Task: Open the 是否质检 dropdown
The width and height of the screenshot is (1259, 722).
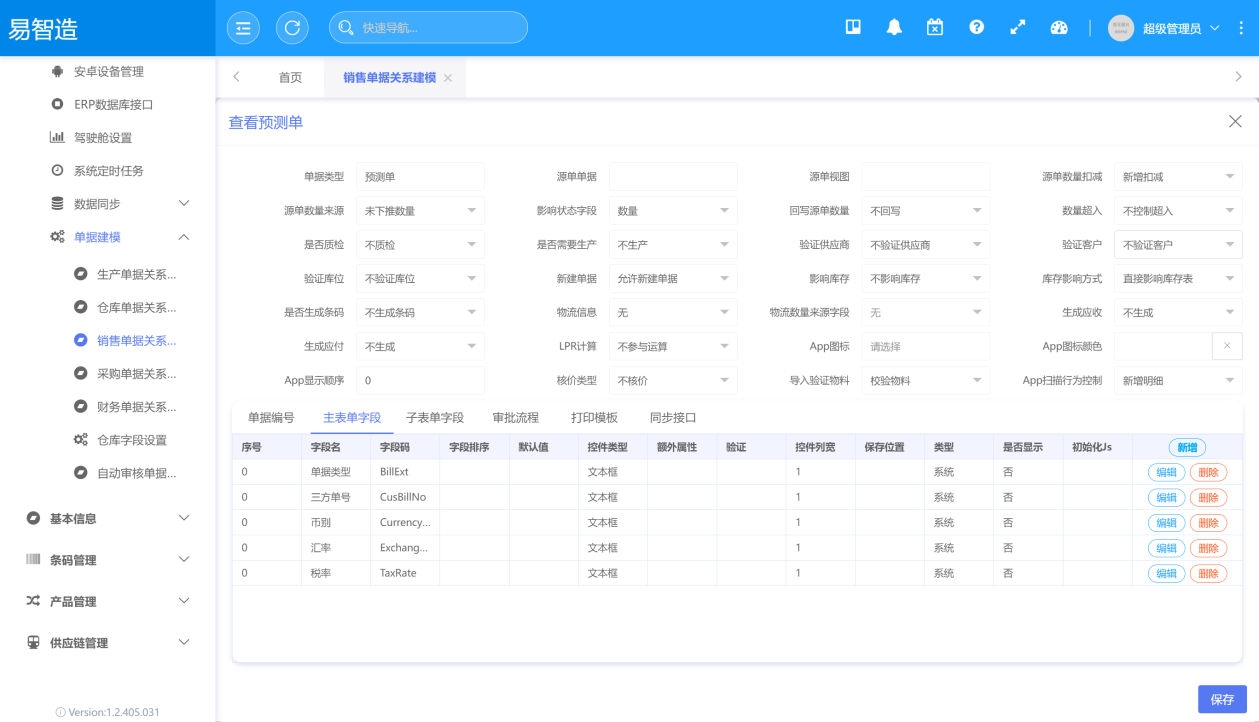Action: [420, 245]
